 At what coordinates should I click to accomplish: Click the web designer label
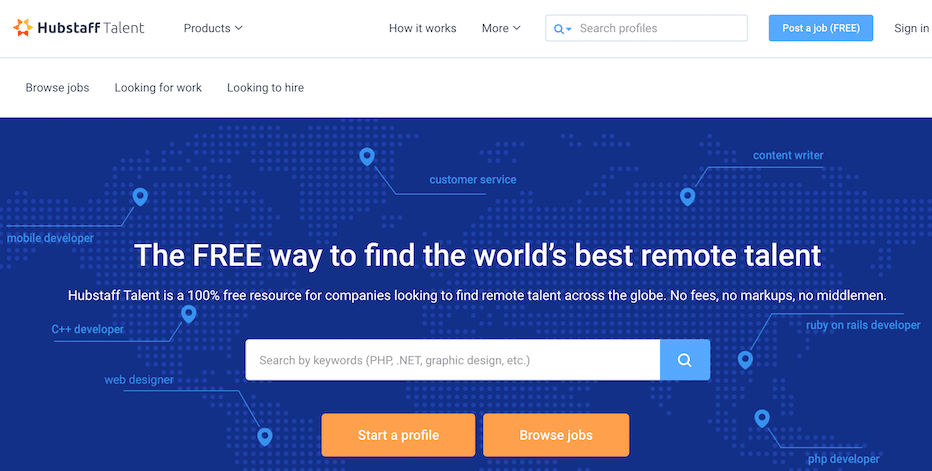pos(139,379)
